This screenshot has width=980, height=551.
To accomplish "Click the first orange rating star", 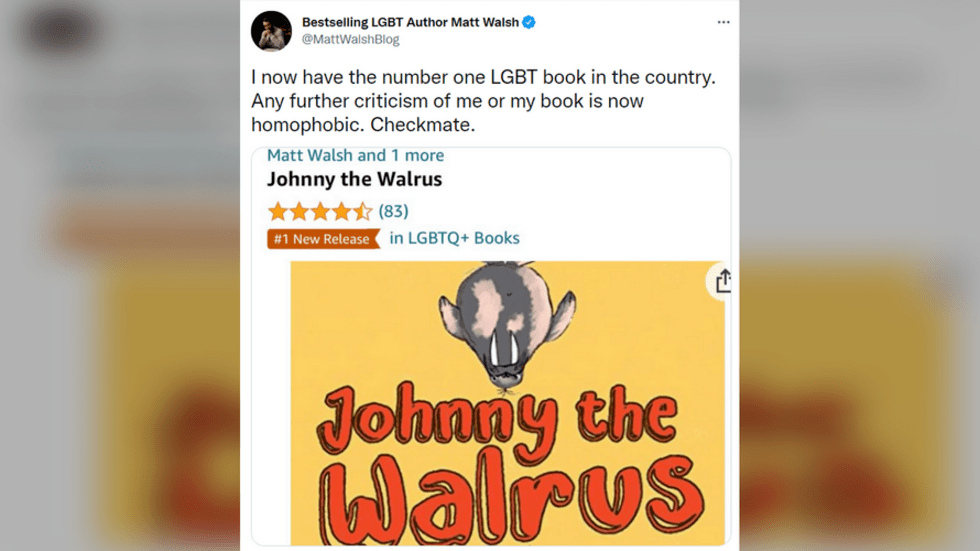I will [x=278, y=212].
